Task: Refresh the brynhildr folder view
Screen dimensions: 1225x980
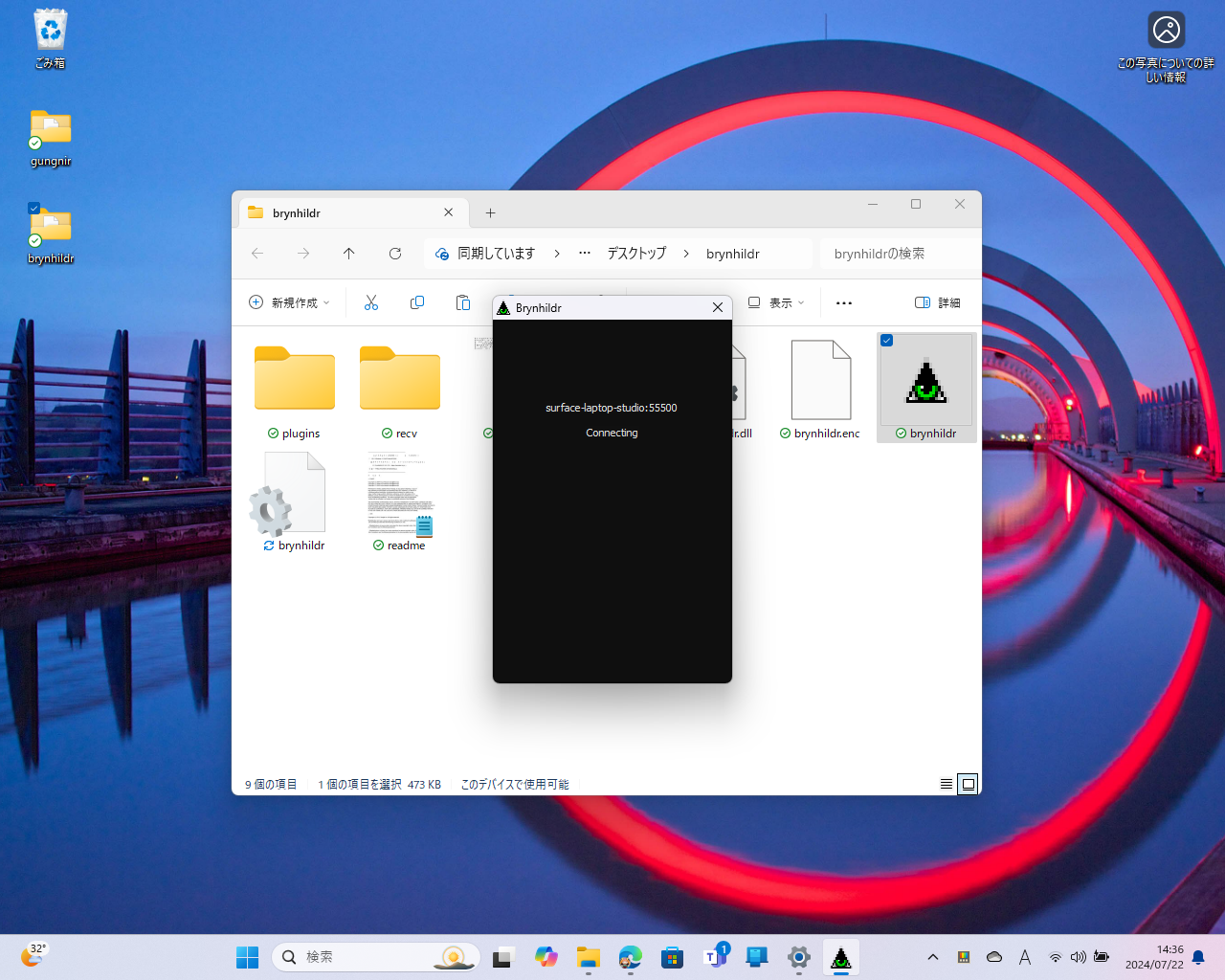Action: click(x=394, y=253)
